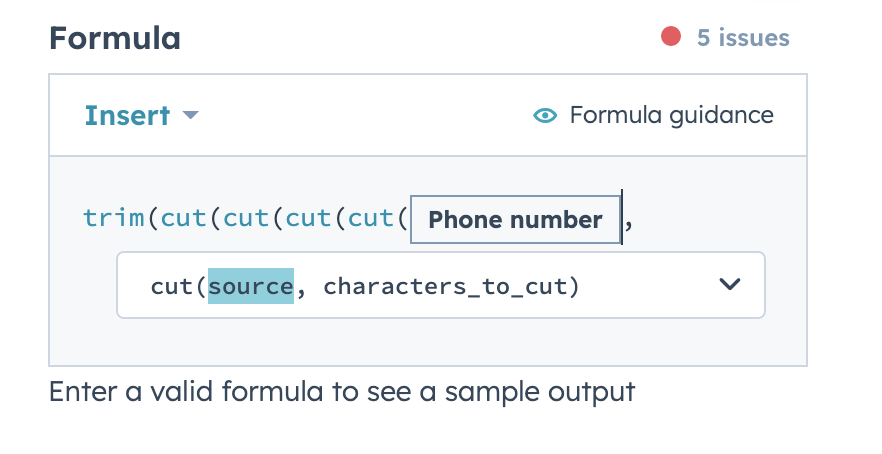Select the Phone number property token

point(515,220)
